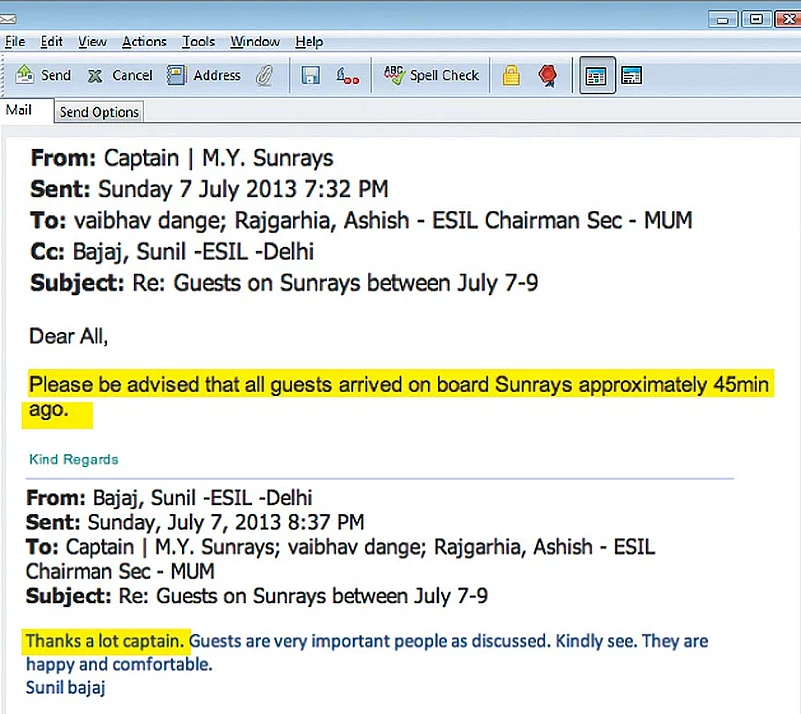
Task: Toggle the highlighted mail view icon
Action: [x=597, y=76]
